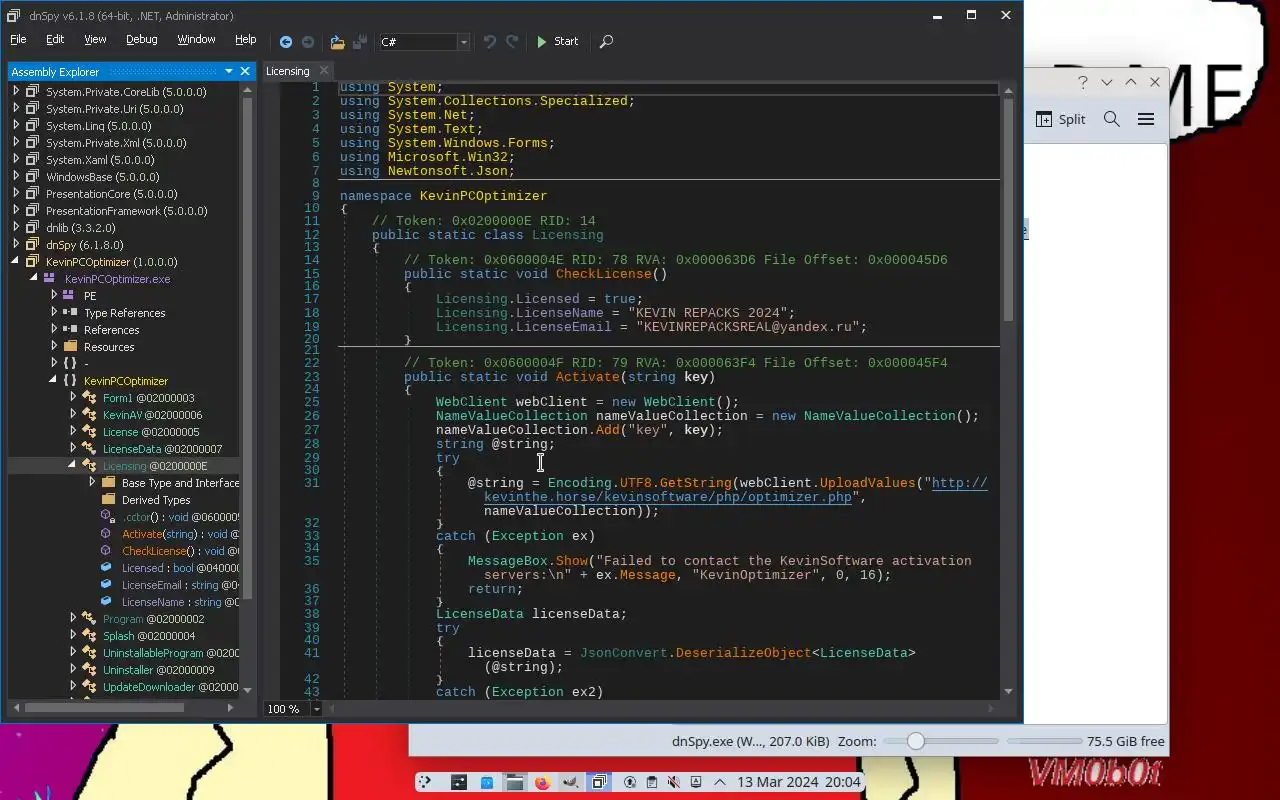The image size is (1280, 800).
Task: Click the Save All disk icon
Action: [x=360, y=42]
